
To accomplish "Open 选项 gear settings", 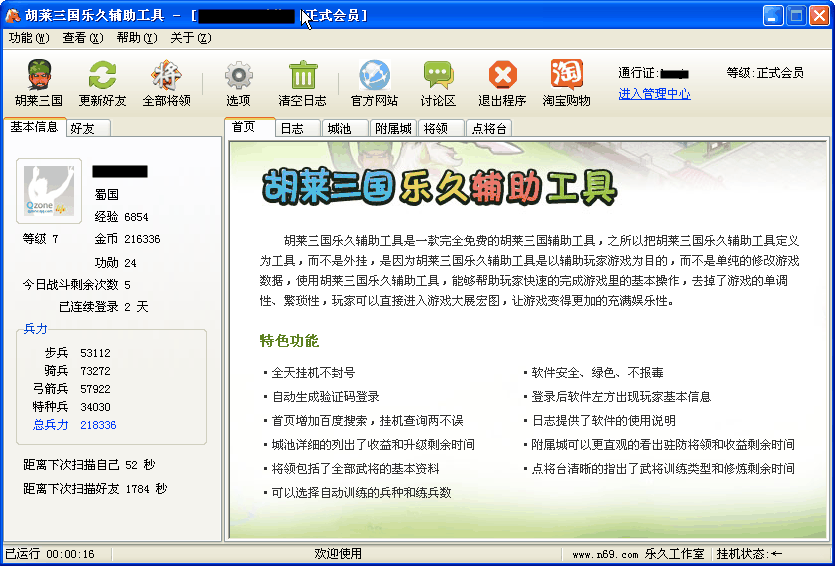I will click(x=238, y=83).
